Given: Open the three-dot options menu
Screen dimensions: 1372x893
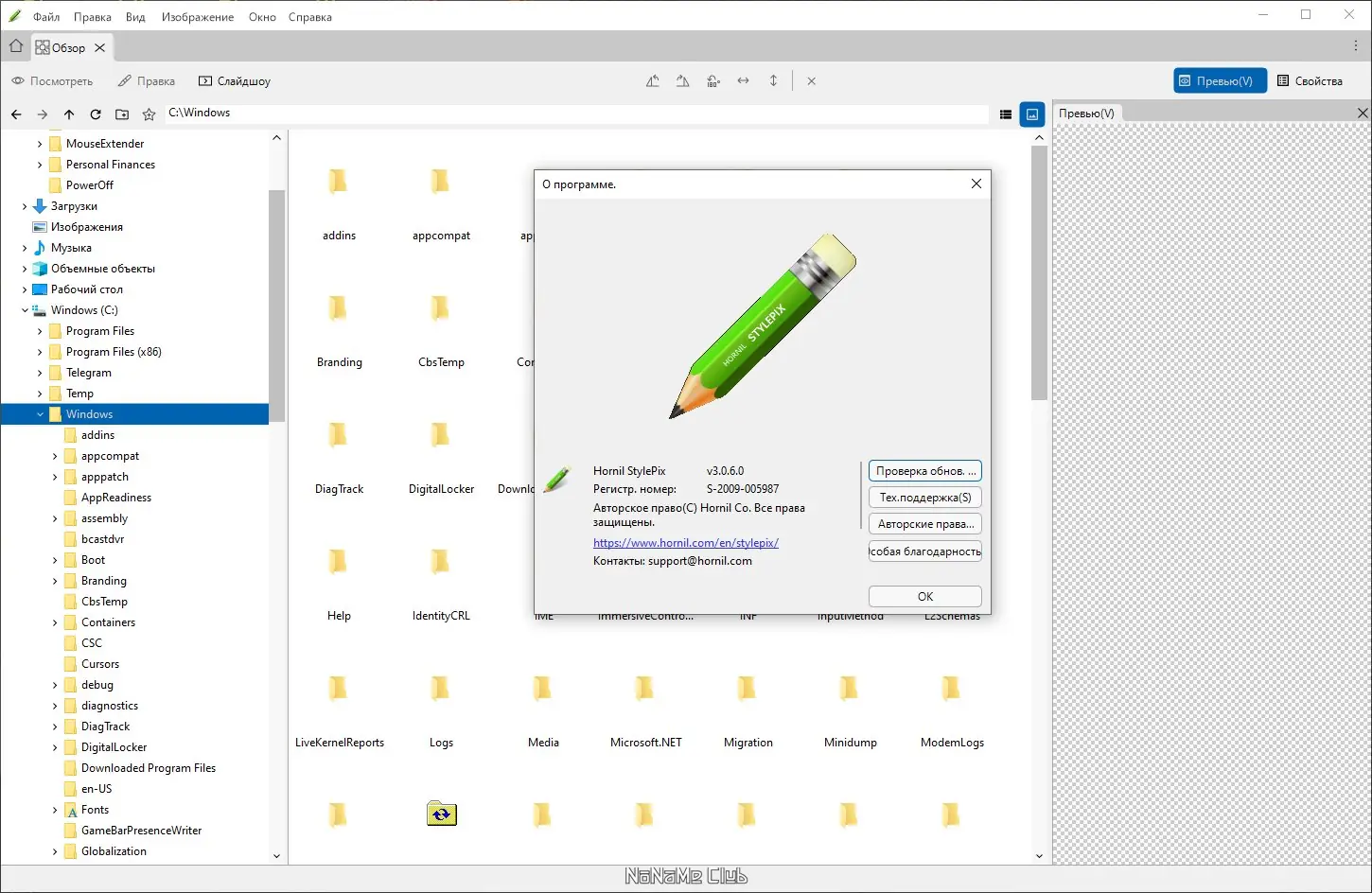Looking at the screenshot, I should (x=1356, y=46).
